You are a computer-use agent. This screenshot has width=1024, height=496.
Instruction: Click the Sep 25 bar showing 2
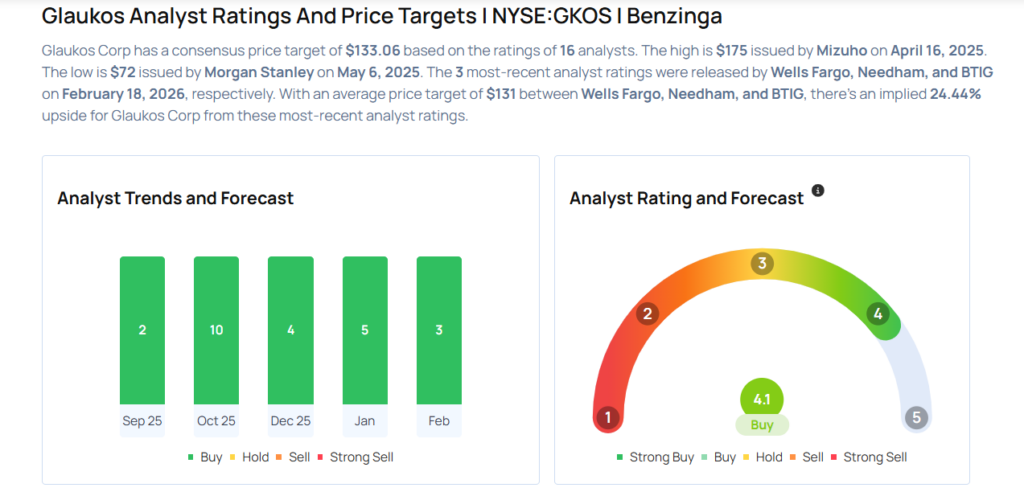142,330
